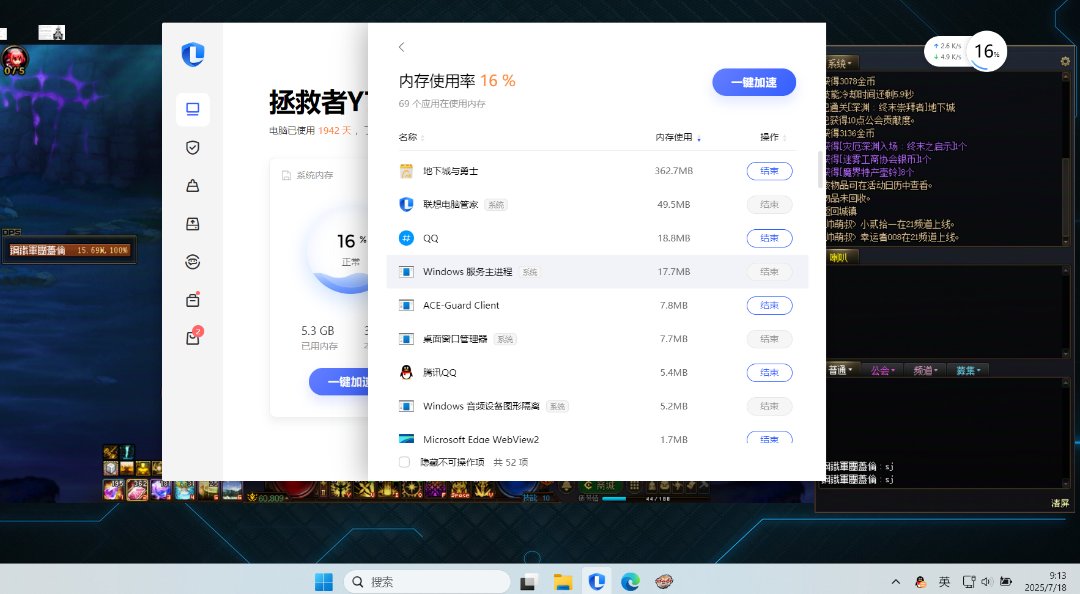
Task: Open the 系统 dropdown in game chat
Action: [x=840, y=63]
